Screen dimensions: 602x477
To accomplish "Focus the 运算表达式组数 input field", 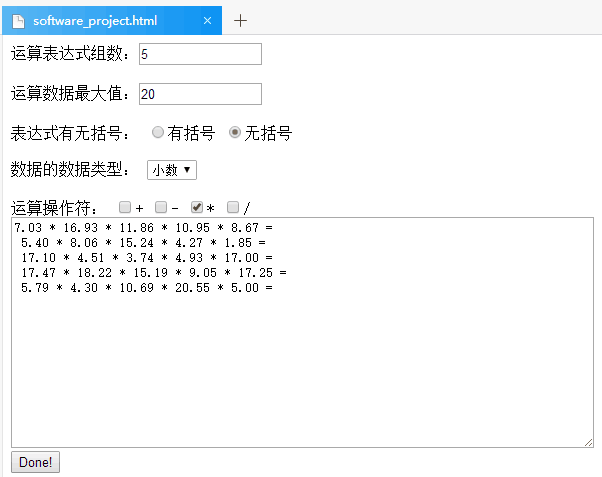I will click(x=200, y=54).
